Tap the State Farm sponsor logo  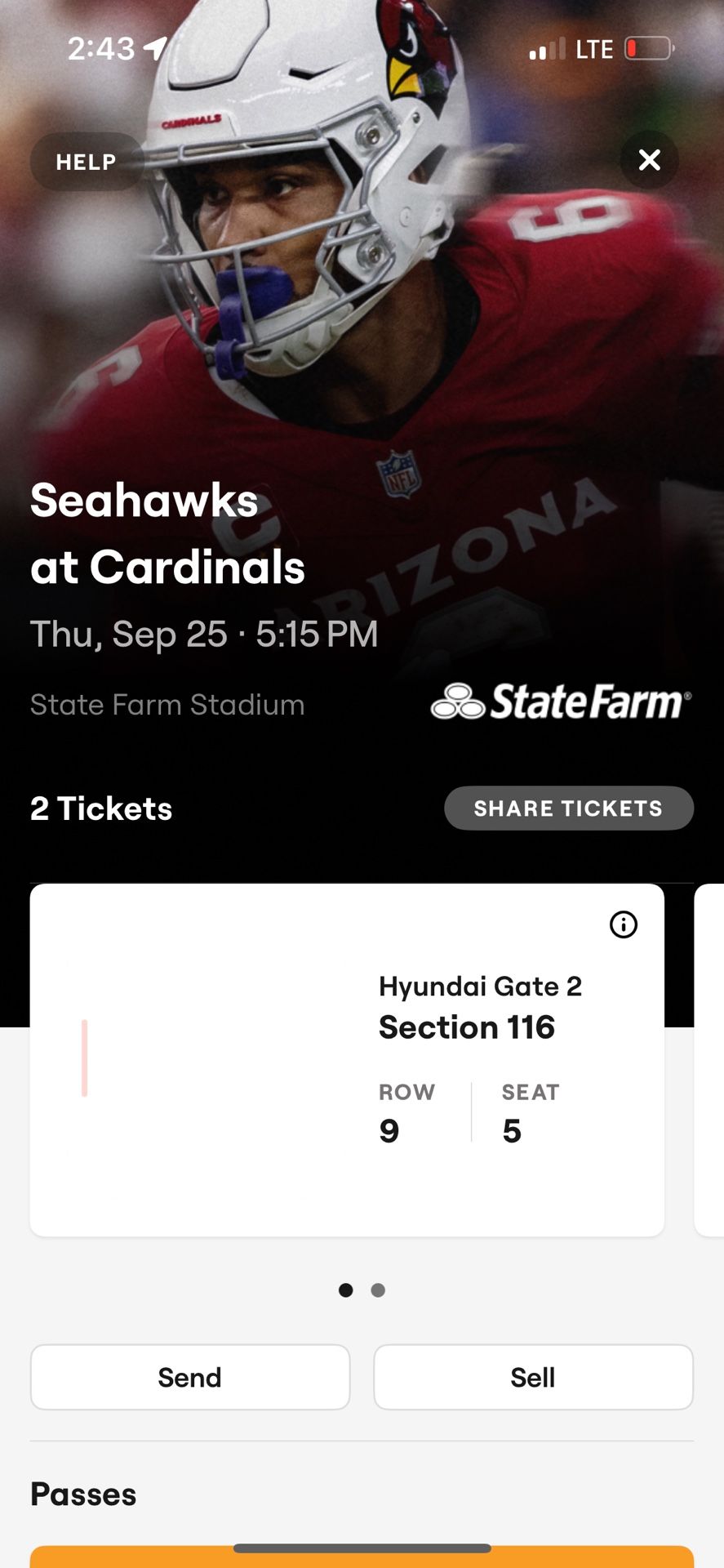pyautogui.click(x=562, y=702)
